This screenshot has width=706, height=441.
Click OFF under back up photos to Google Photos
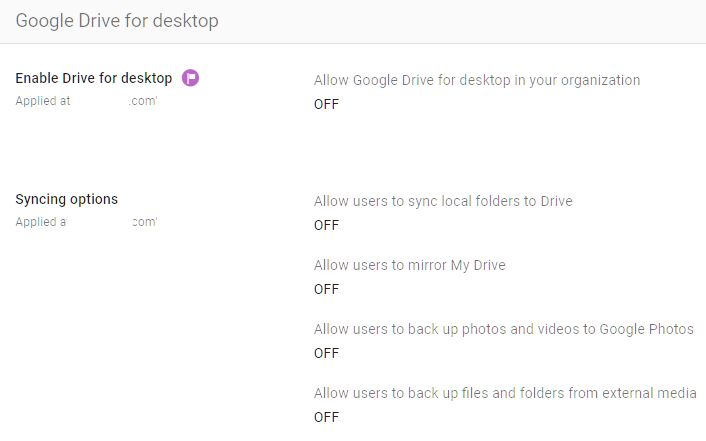click(x=326, y=353)
